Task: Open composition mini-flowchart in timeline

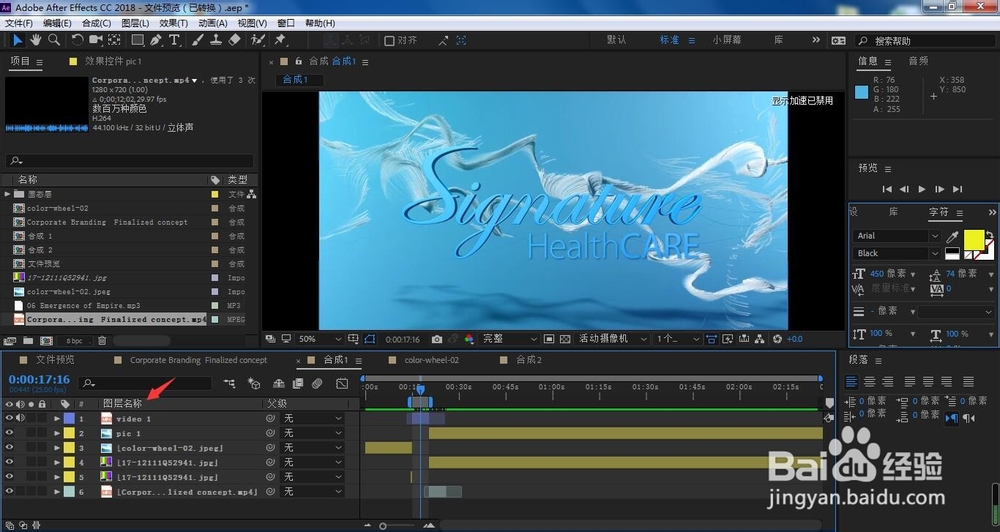Action: [229, 383]
